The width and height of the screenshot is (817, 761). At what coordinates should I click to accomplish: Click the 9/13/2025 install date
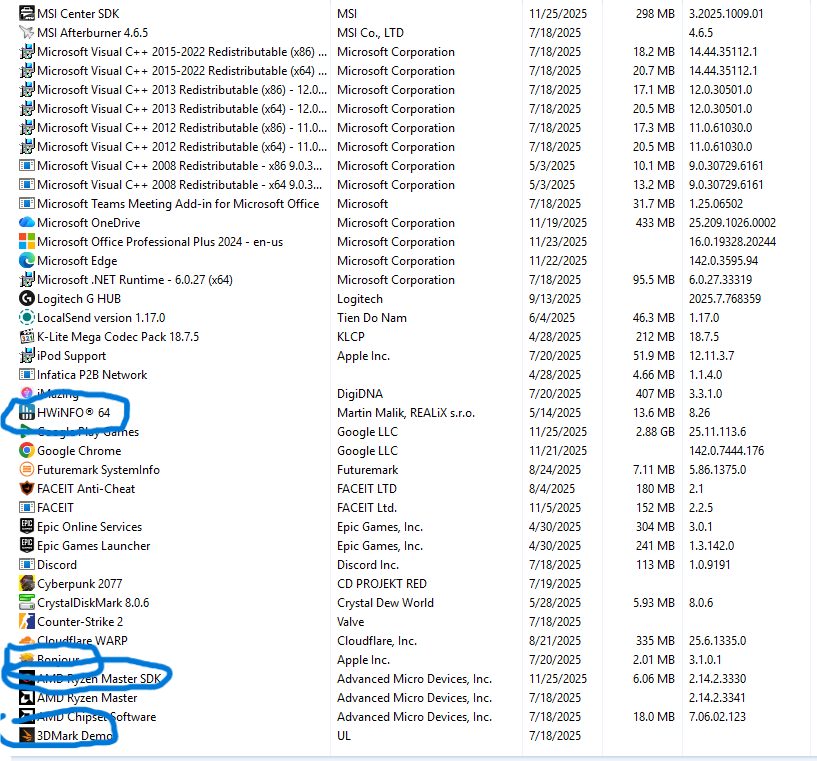tap(555, 299)
